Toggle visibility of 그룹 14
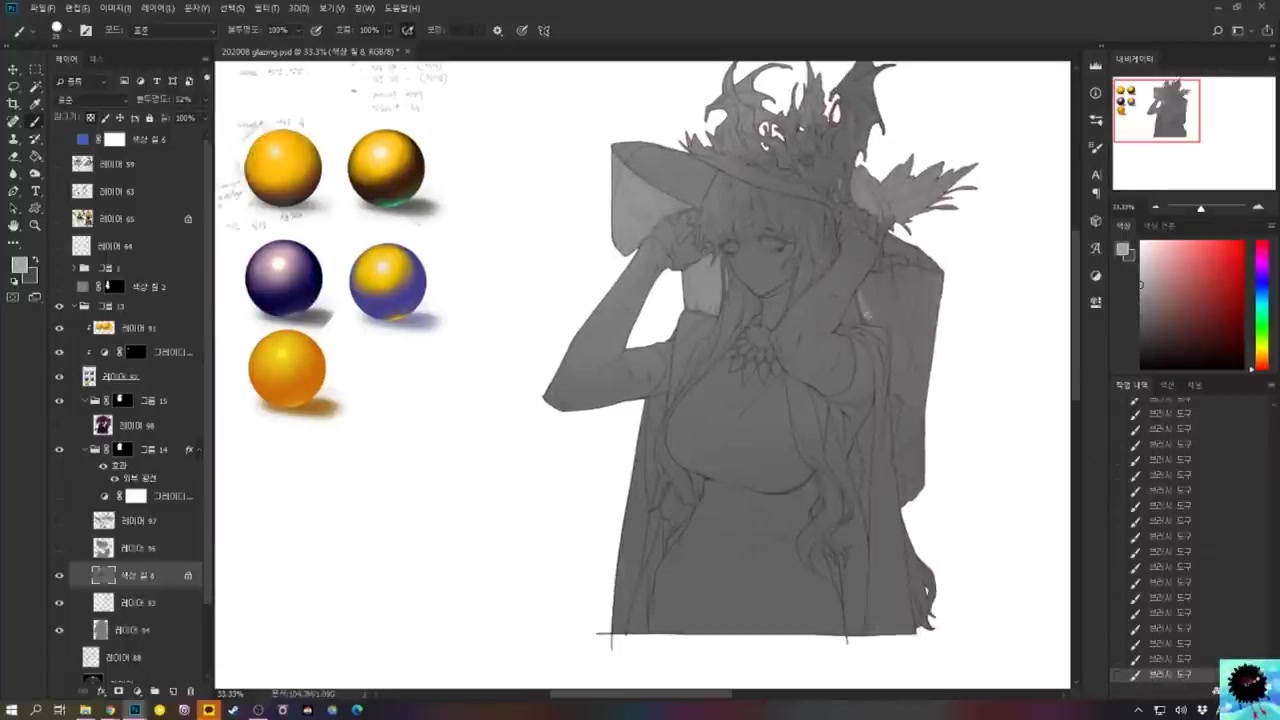The image size is (1280, 720). (x=59, y=450)
